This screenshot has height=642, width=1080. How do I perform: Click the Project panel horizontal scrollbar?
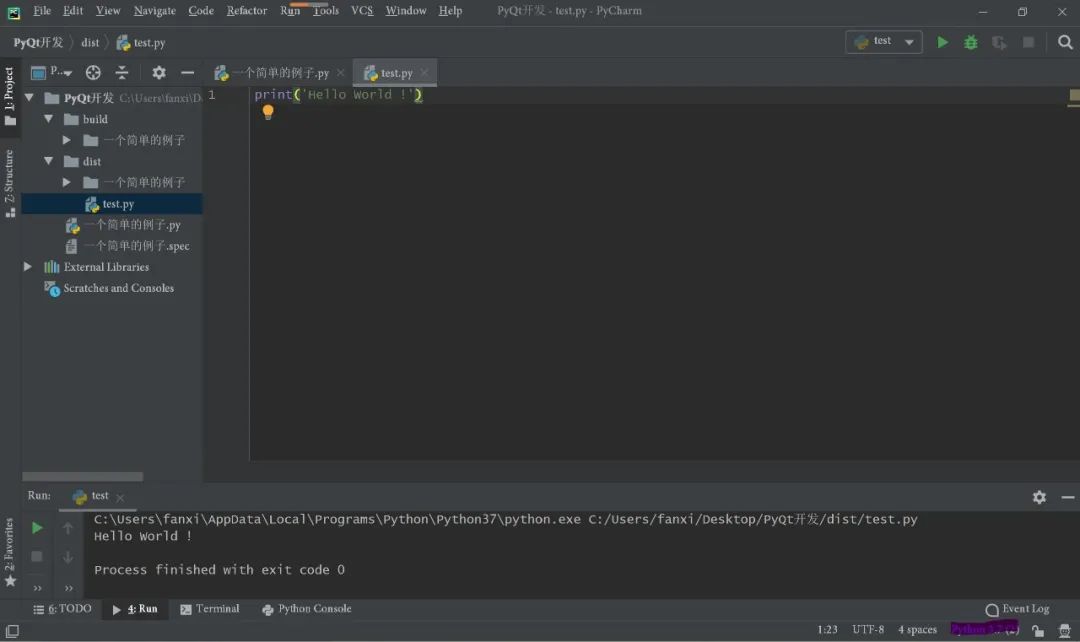click(83, 477)
